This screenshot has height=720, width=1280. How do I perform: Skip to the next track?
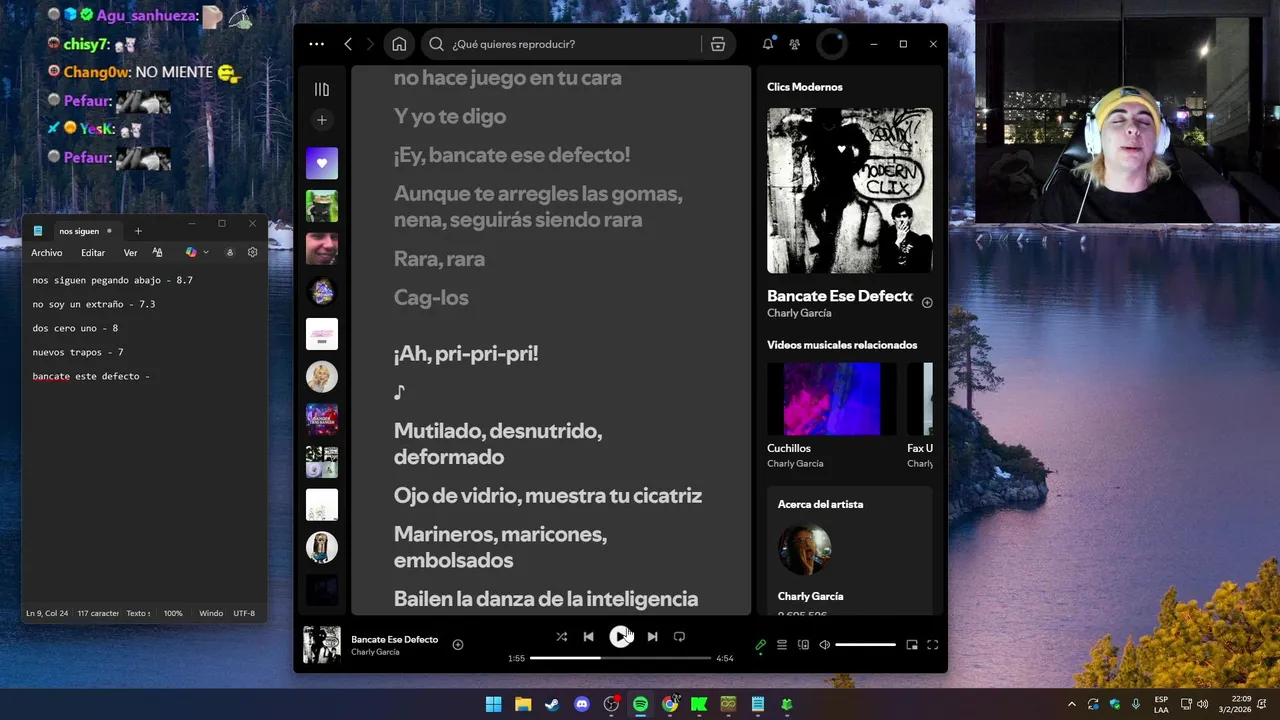tap(652, 637)
